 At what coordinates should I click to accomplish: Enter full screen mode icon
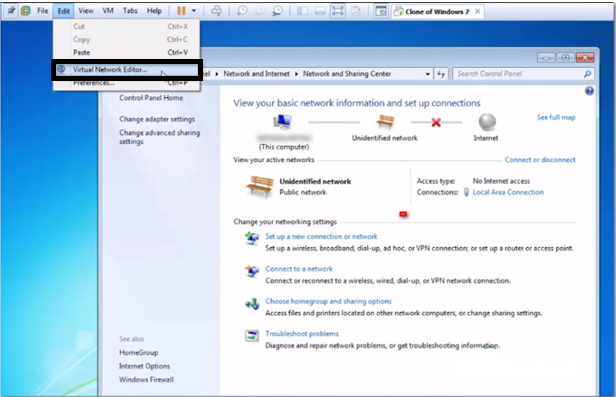pos(338,11)
